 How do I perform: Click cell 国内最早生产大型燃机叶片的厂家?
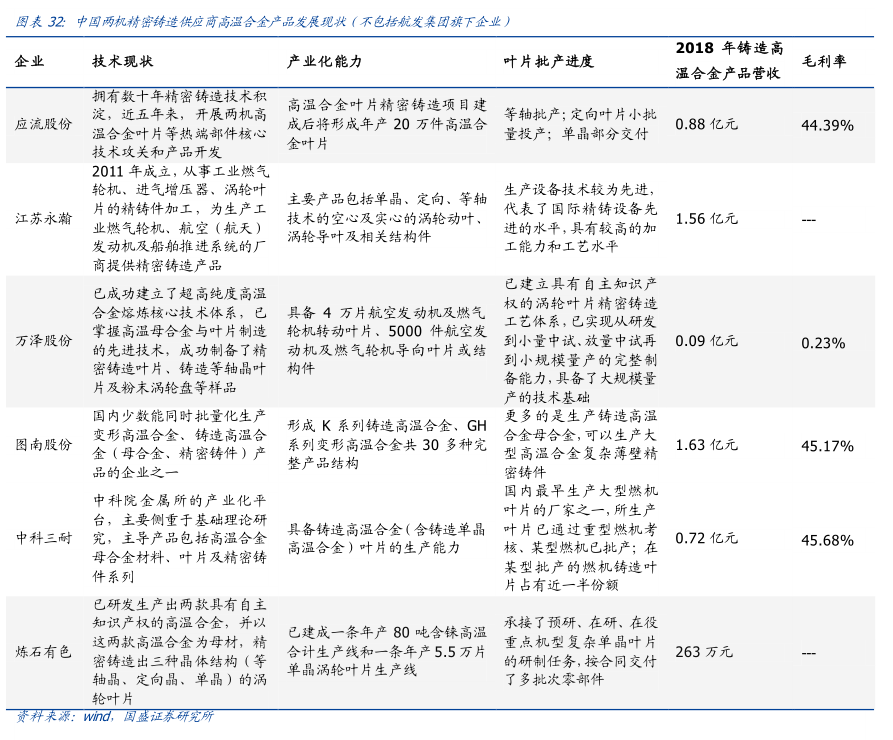(580, 538)
